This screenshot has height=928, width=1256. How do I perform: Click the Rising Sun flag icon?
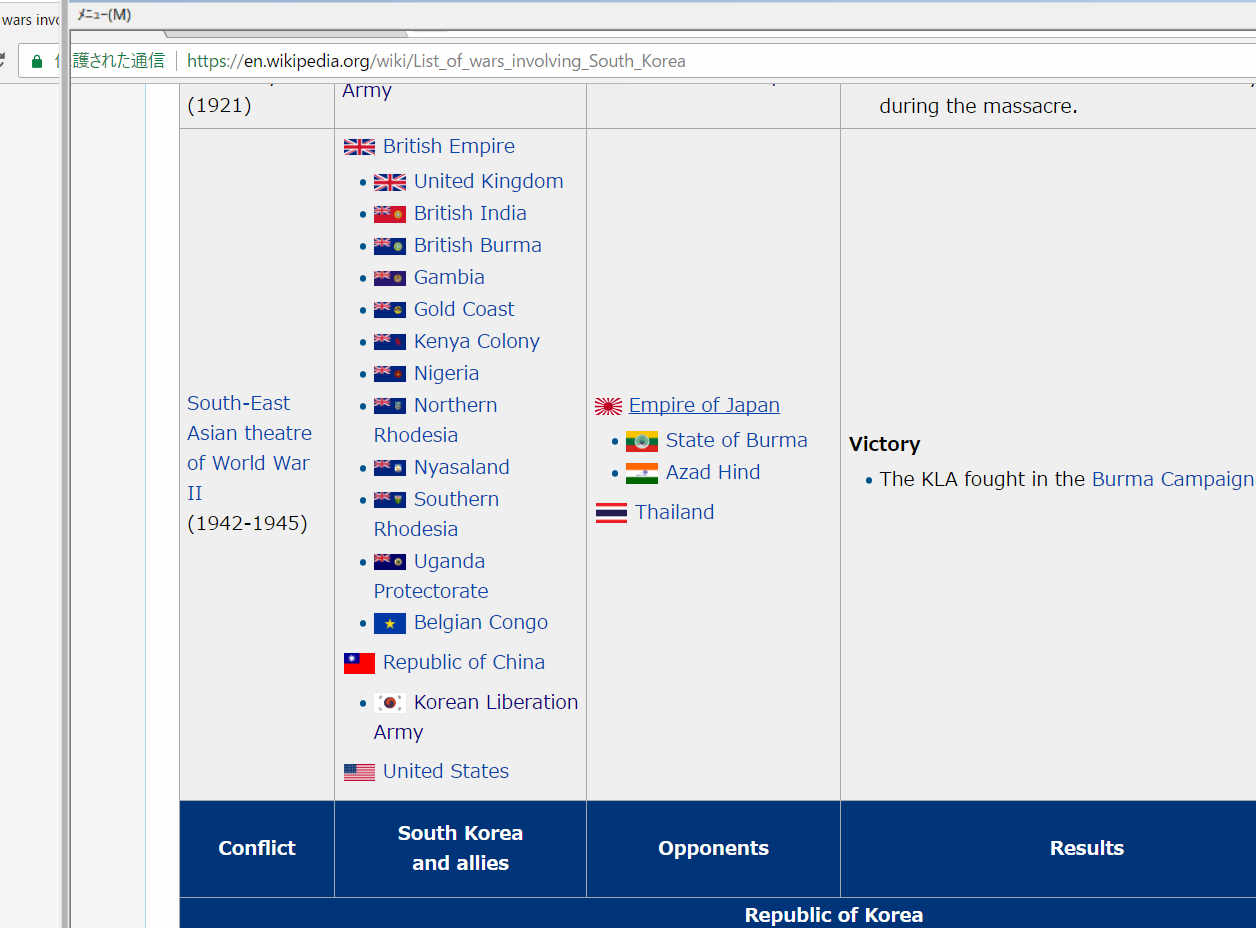(x=608, y=406)
